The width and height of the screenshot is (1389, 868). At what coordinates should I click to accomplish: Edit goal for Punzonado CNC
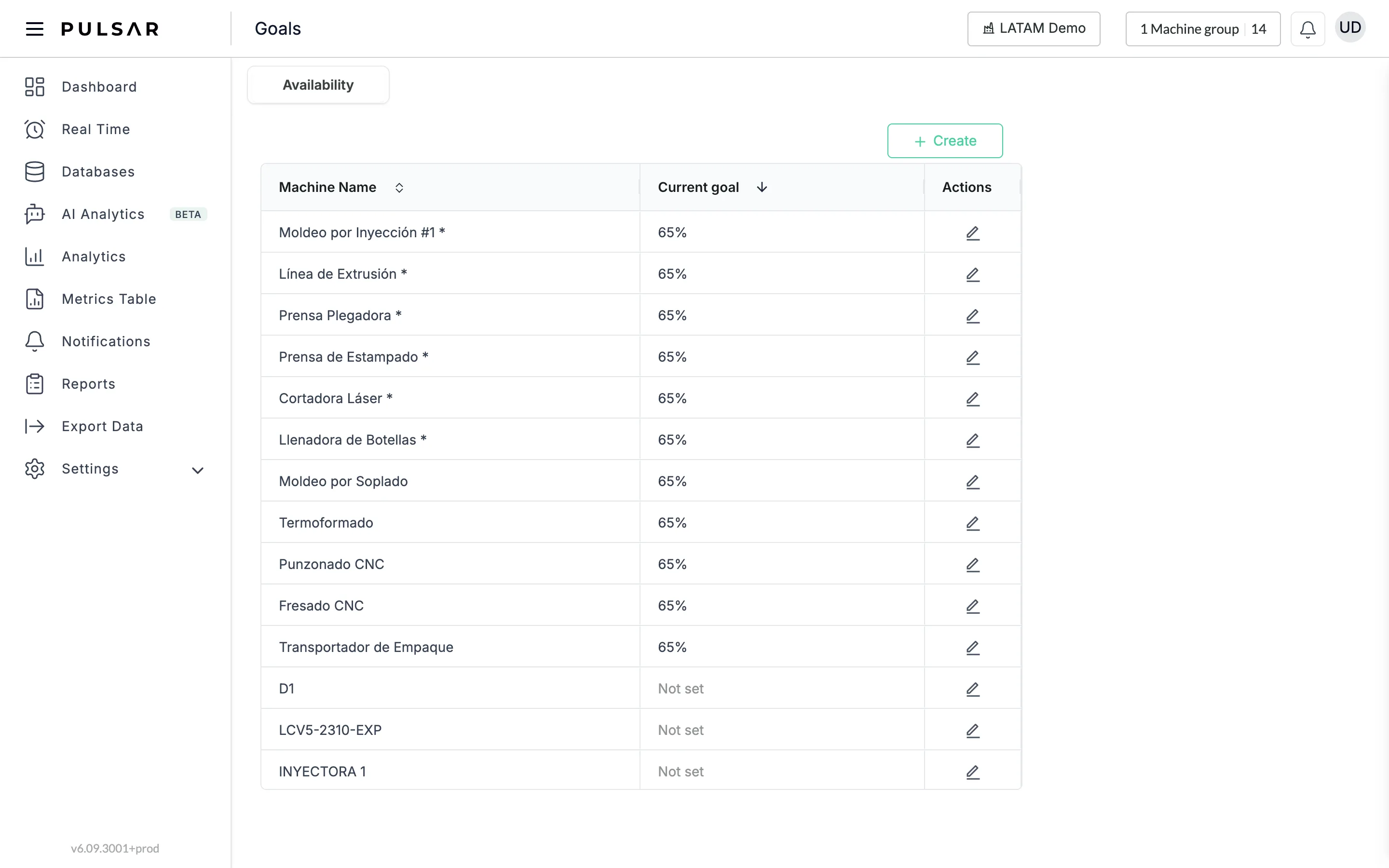972,564
